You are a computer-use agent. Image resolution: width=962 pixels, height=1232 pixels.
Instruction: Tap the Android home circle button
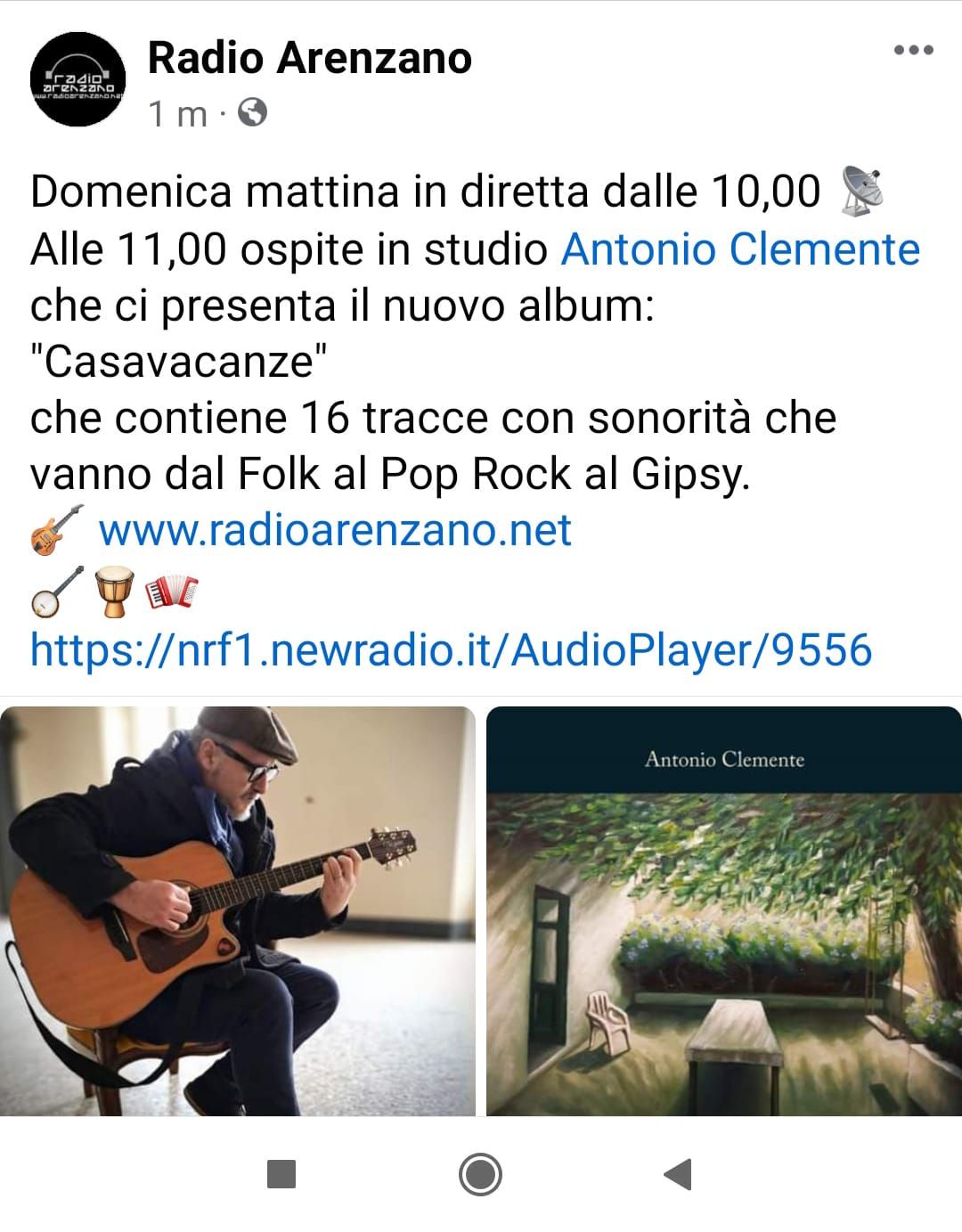point(480,1174)
